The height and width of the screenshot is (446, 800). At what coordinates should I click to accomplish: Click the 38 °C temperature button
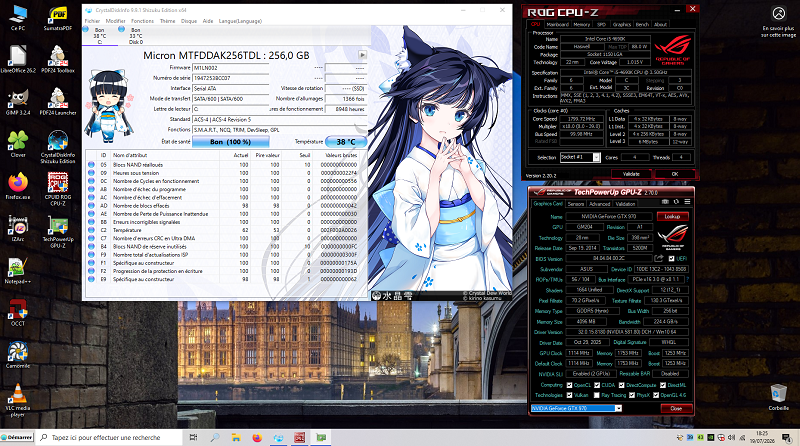point(345,142)
